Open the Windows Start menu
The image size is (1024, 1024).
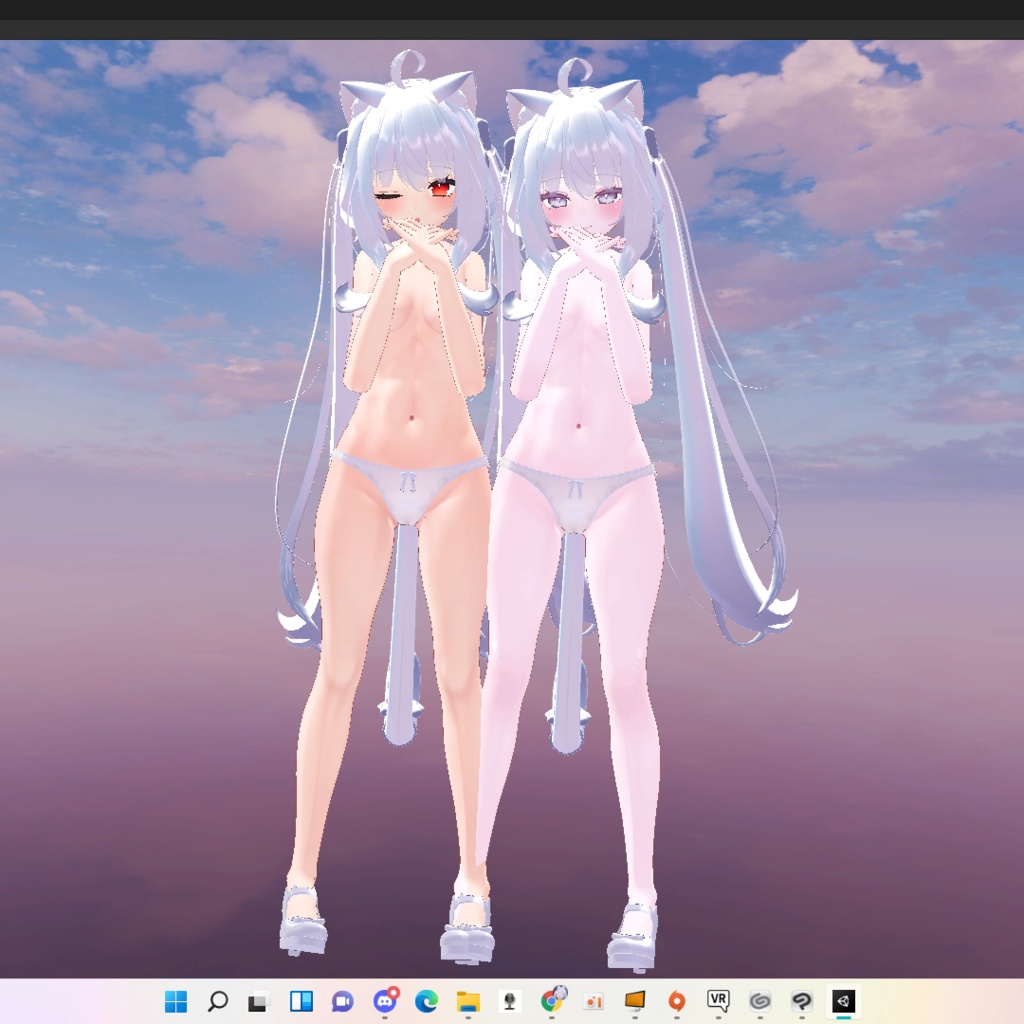click(178, 1001)
